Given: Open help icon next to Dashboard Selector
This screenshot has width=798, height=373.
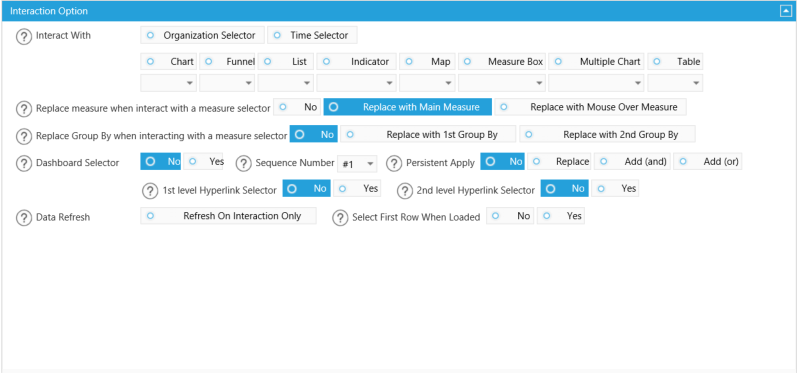Looking at the screenshot, I should (x=23, y=163).
